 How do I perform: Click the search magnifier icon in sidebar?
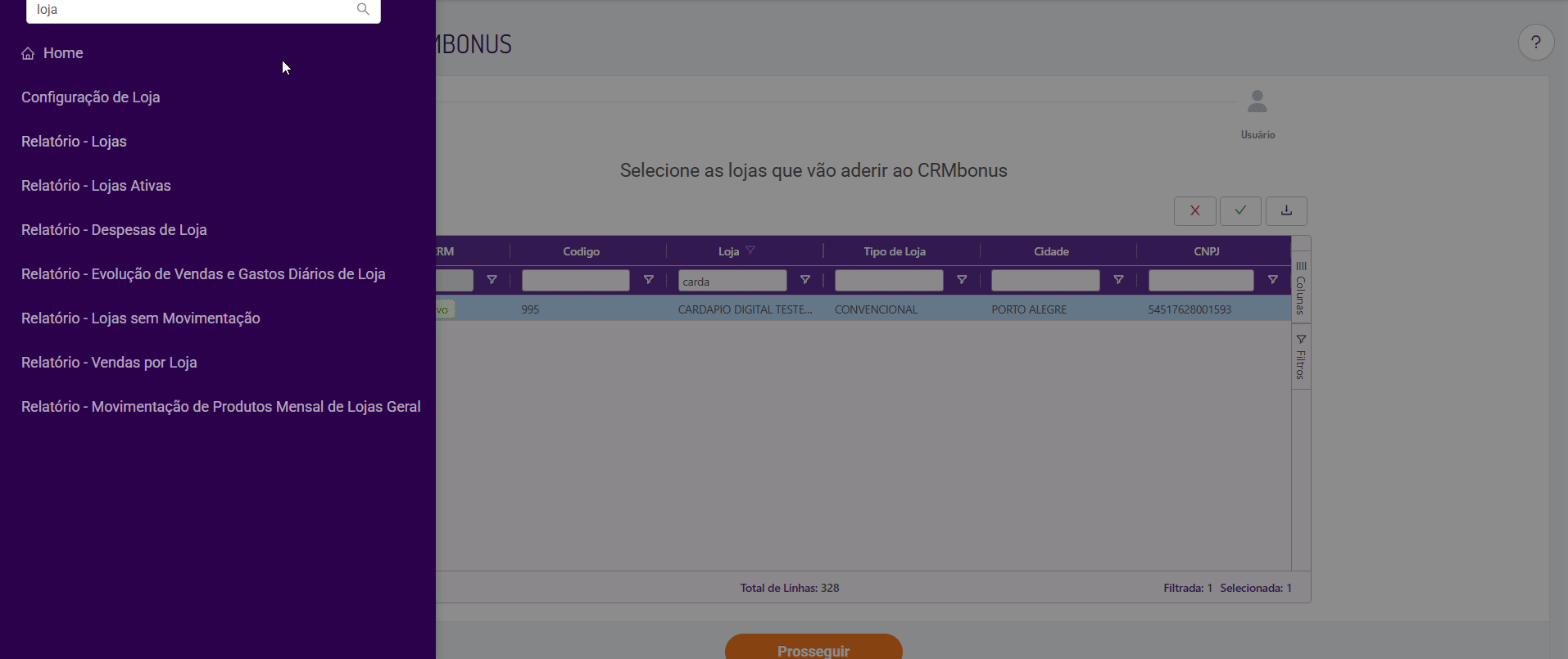(363, 9)
